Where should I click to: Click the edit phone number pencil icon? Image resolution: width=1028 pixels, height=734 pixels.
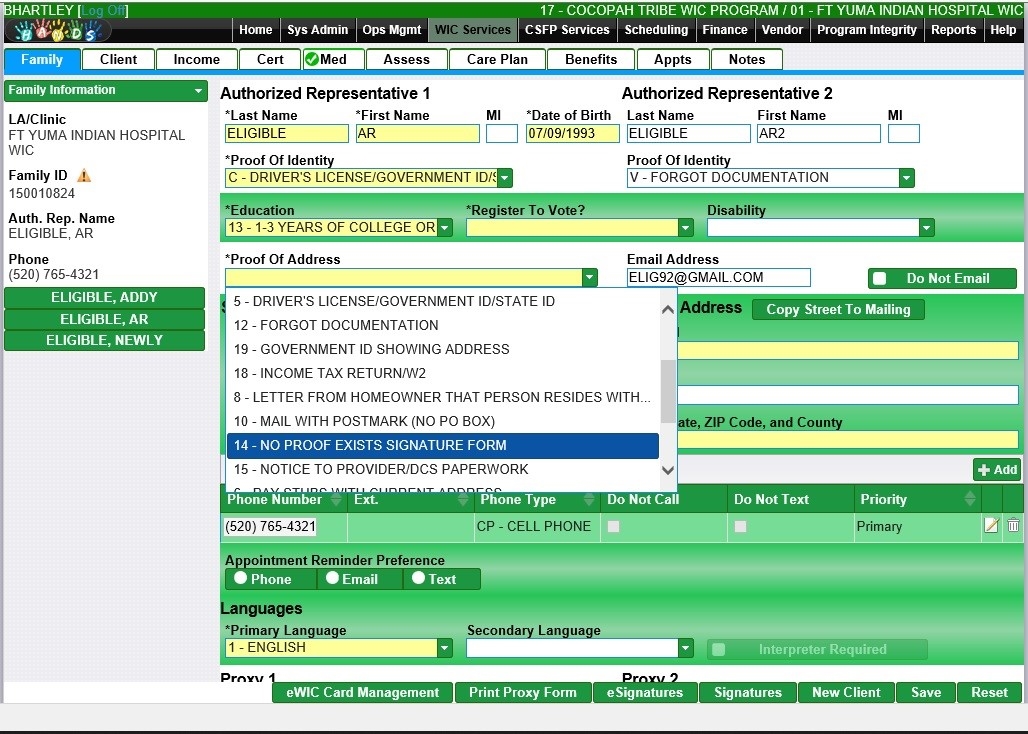[991, 526]
